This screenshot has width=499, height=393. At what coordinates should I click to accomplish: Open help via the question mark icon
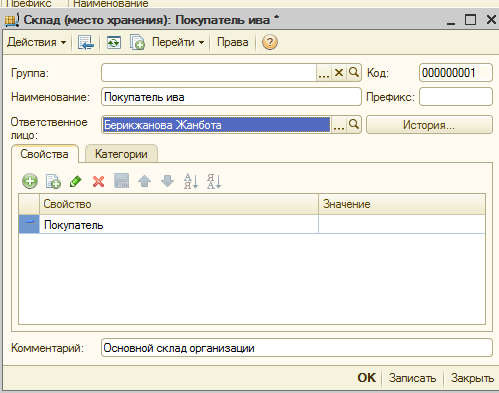pos(270,43)
